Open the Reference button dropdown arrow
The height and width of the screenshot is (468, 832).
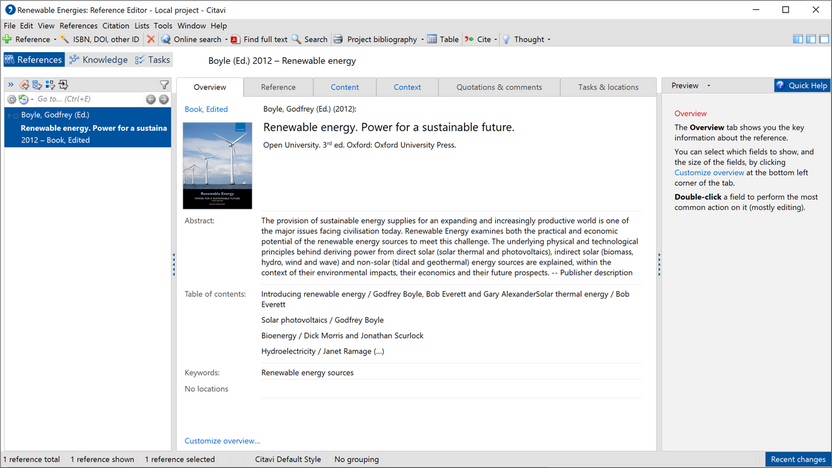pyautogui.click(x=55, y=39)
